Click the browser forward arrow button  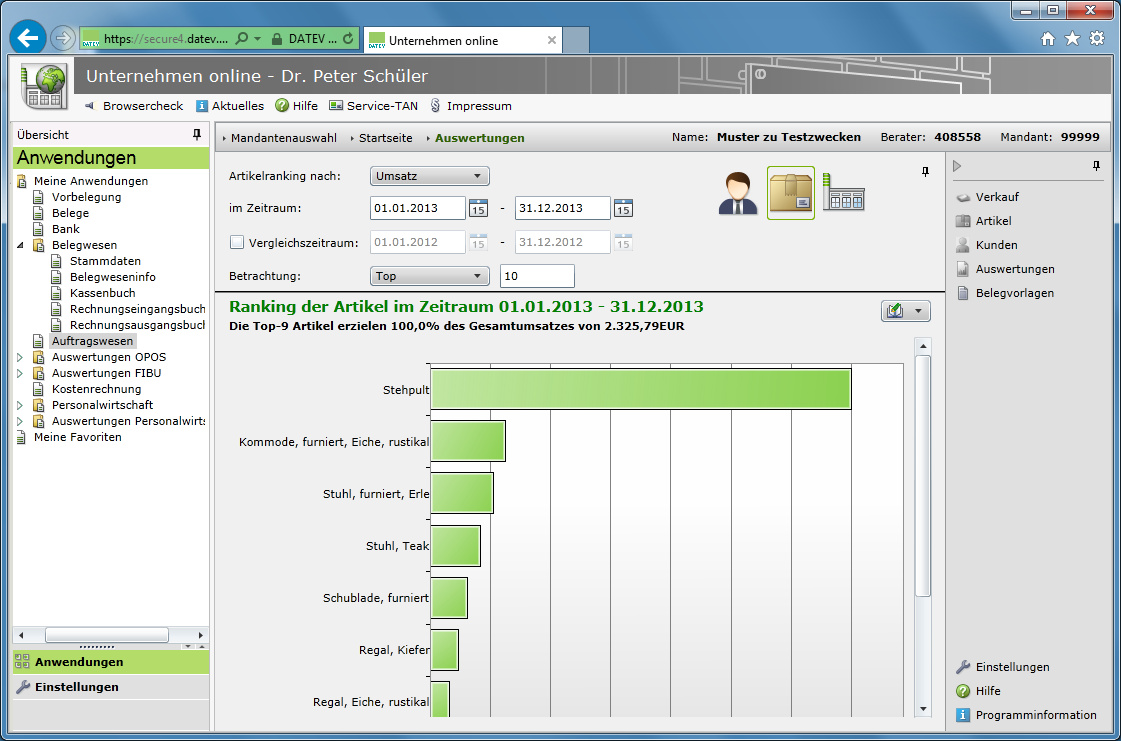[63, 38]
